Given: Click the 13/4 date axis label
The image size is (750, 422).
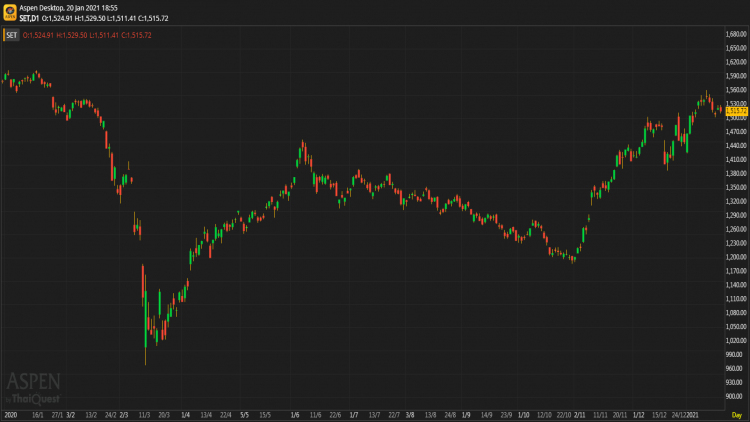Looking at the screenshot, I should 206,415.
